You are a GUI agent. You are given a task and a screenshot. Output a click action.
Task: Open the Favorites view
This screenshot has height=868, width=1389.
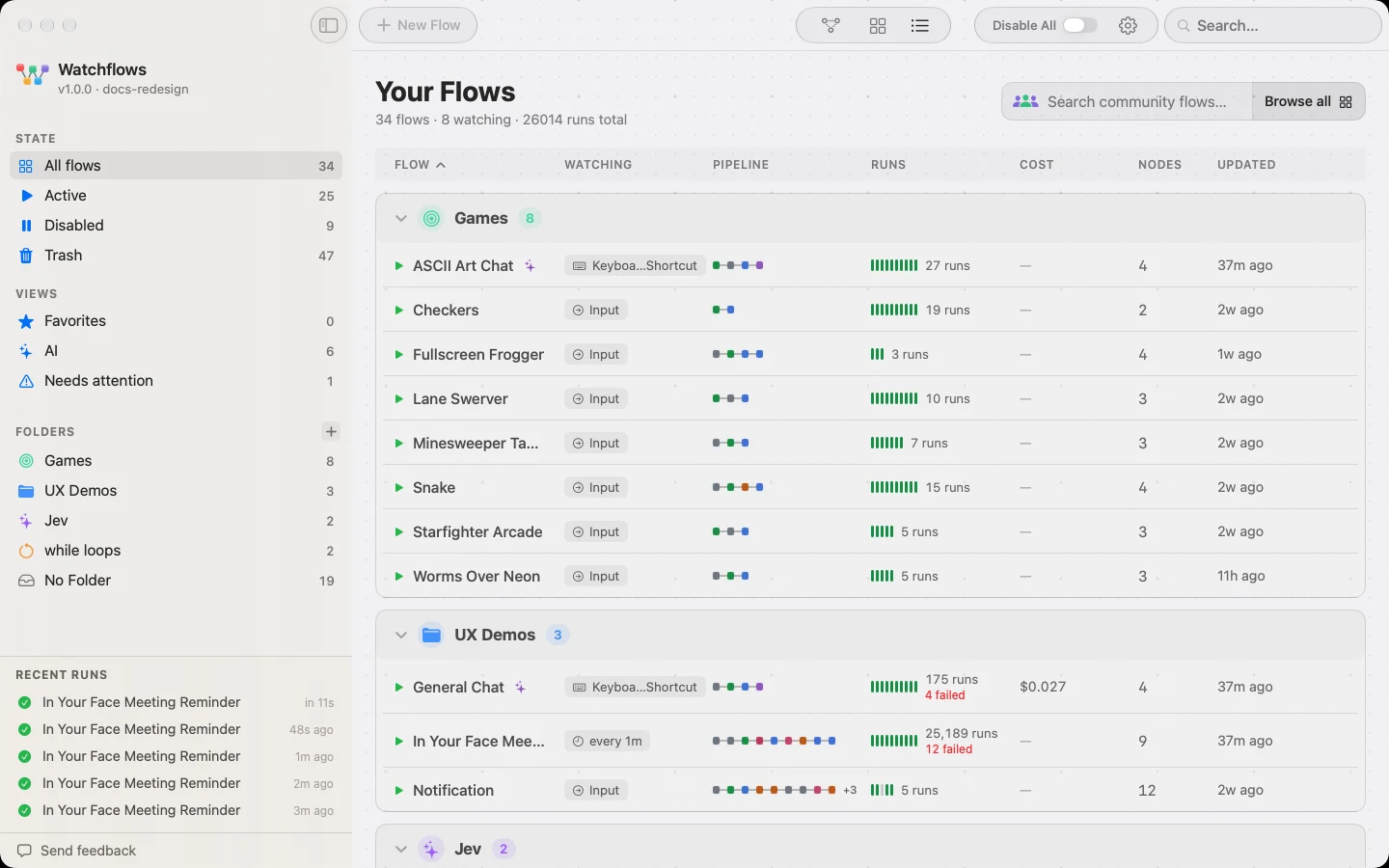(176, 320)
